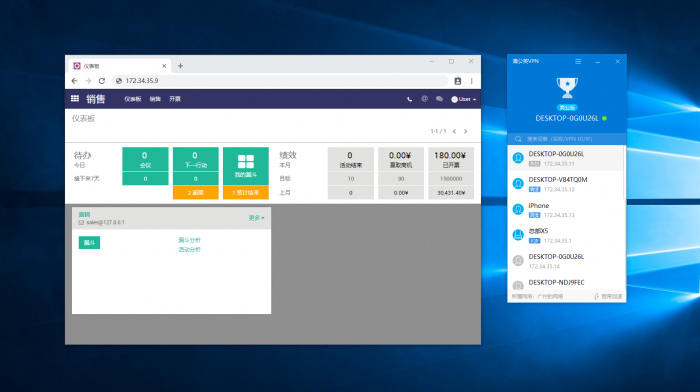This screenshot has height=392, width=700.
Task: Click the browser profile extension icon
Action: point(458,81)
